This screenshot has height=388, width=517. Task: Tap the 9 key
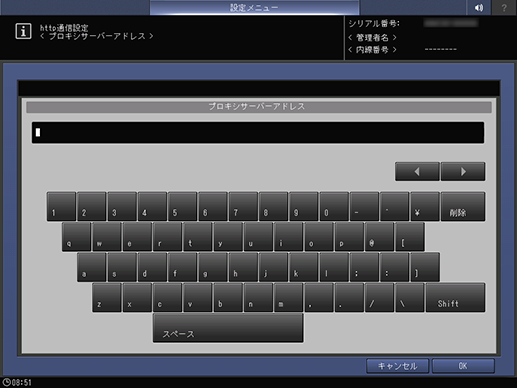pos(304,206)
